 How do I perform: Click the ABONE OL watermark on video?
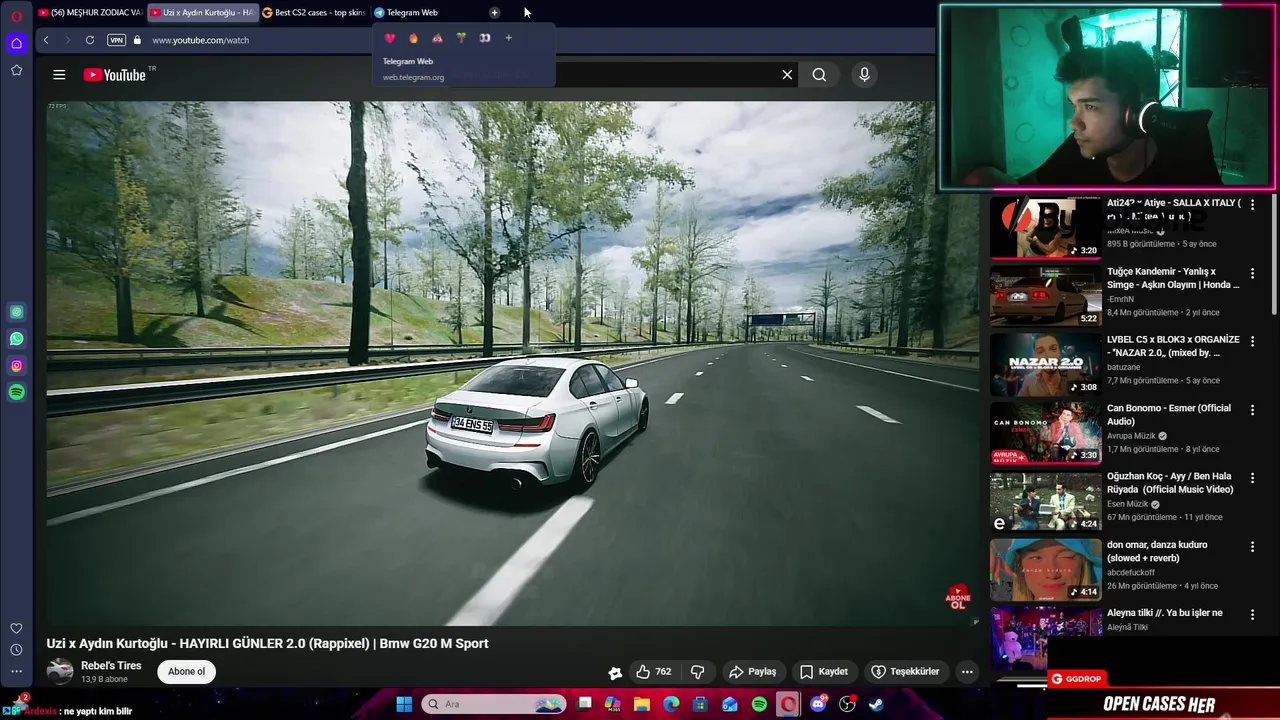[958, 598]
